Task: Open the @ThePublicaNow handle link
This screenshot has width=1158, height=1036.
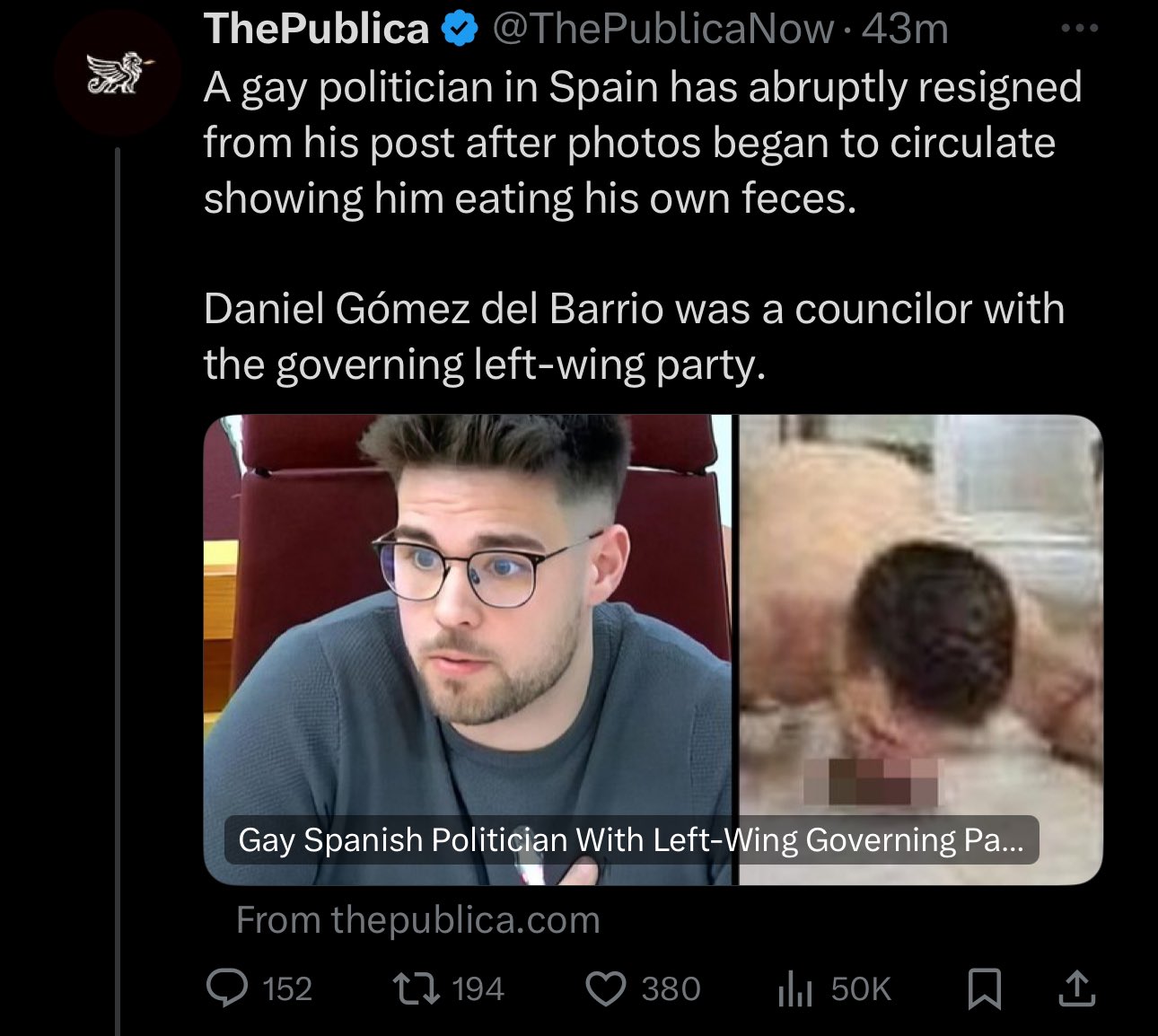Action: coord(663,29)
